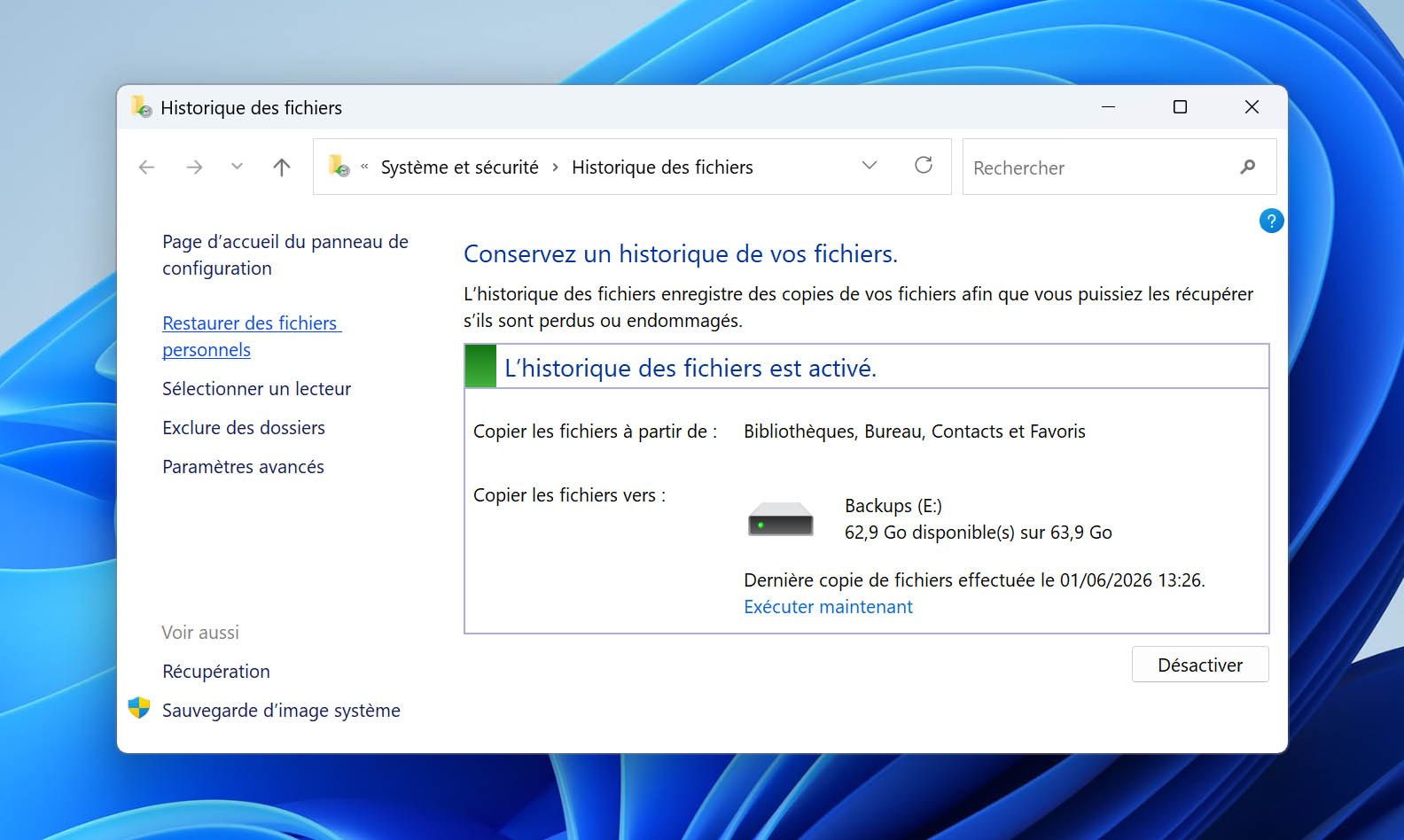The width and height of the screenshot is (1404, 840).
Task: Open Paramètres avancés
Action: coord(243,467)
